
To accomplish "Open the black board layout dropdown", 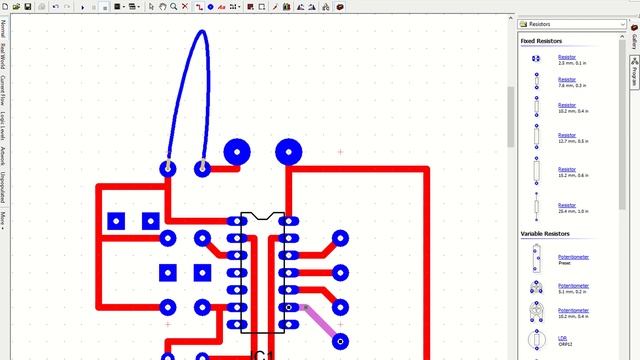I will pos(119,7).
